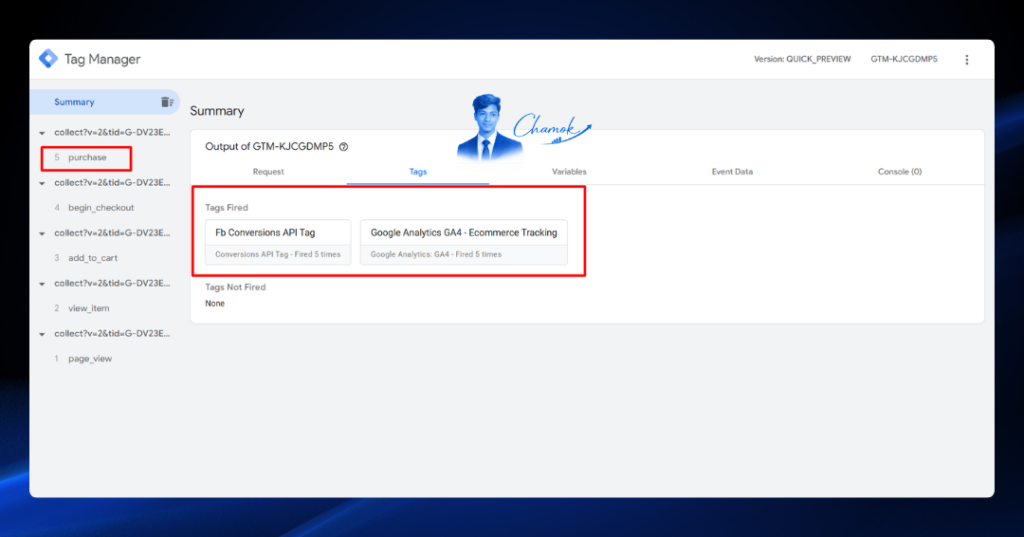Open Google Analytics GA4 Ecommerce Tracking tag card
Viewport: 1024px width, 537px height.
464,242
